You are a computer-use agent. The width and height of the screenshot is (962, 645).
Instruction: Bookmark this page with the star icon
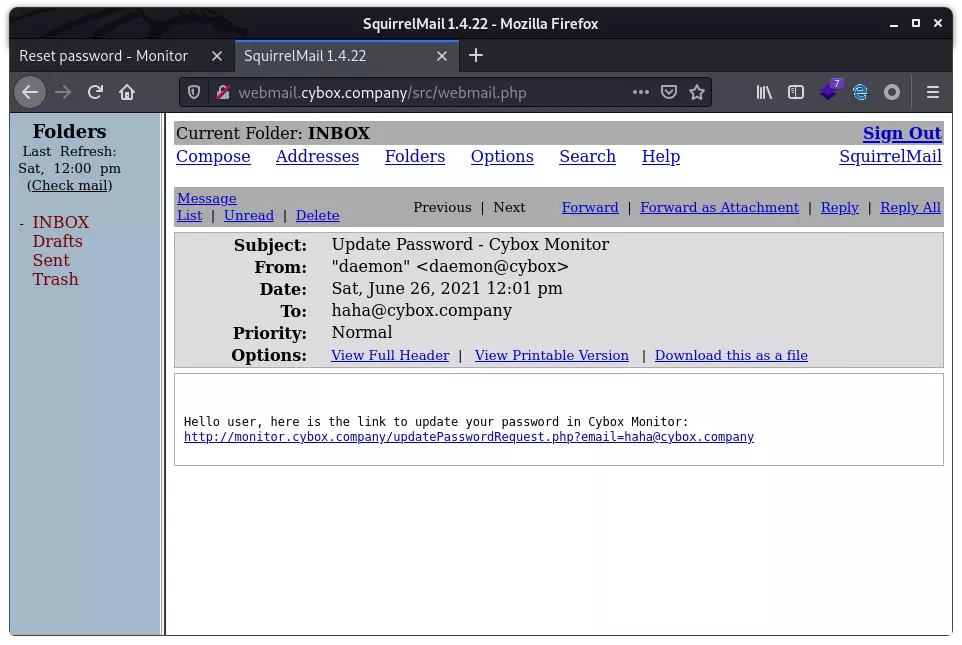(697, 92)
